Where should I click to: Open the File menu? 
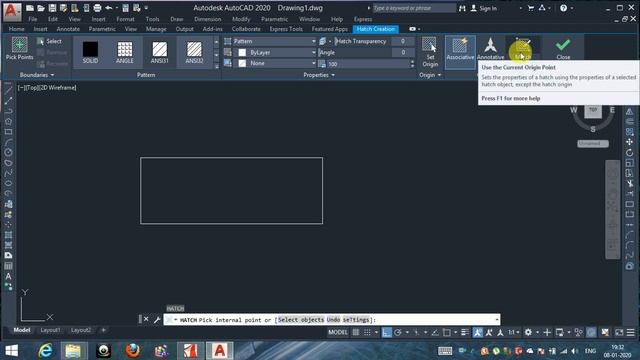click(x=33, y=19)
